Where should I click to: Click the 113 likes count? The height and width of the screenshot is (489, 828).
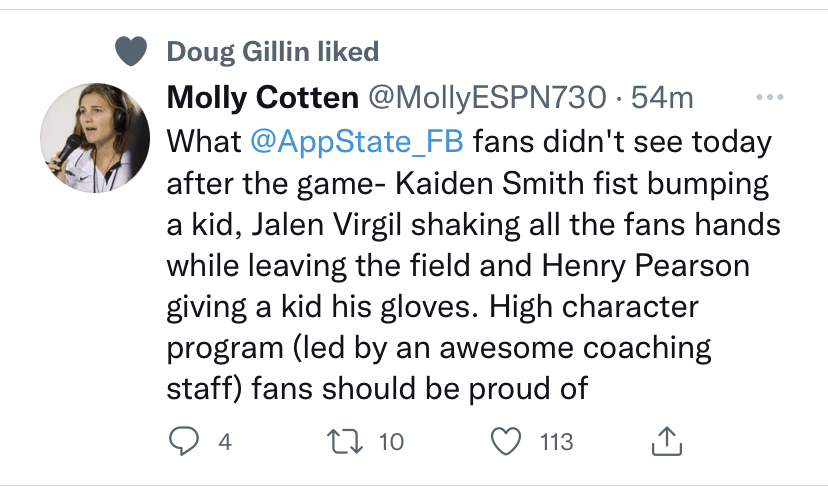[556, 441]
